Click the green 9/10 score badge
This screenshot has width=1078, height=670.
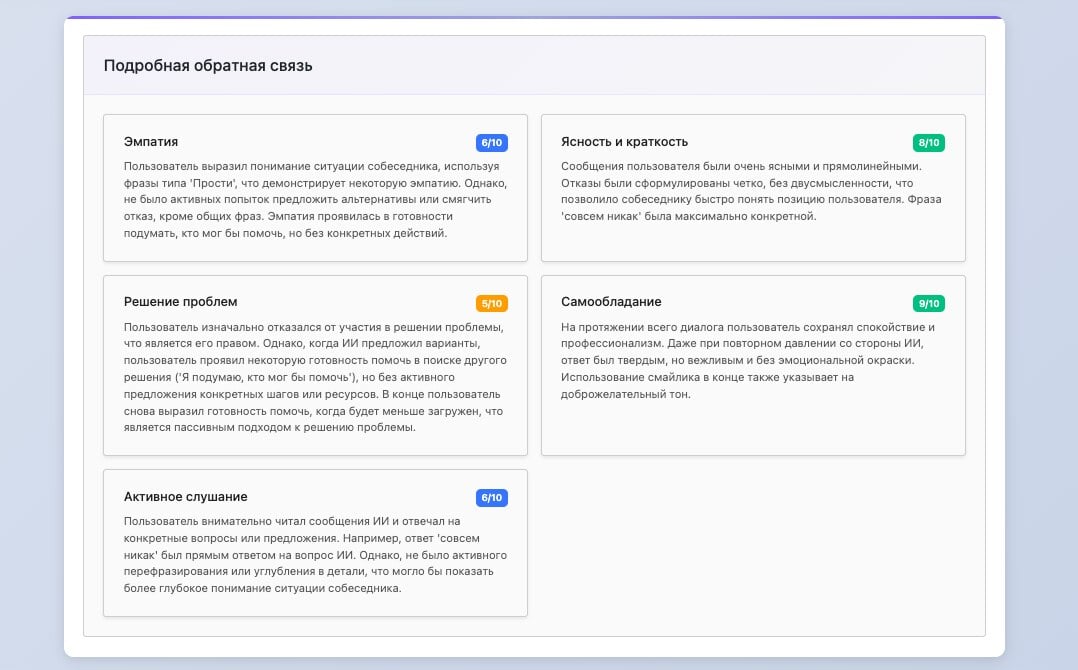tap(929, 303)
